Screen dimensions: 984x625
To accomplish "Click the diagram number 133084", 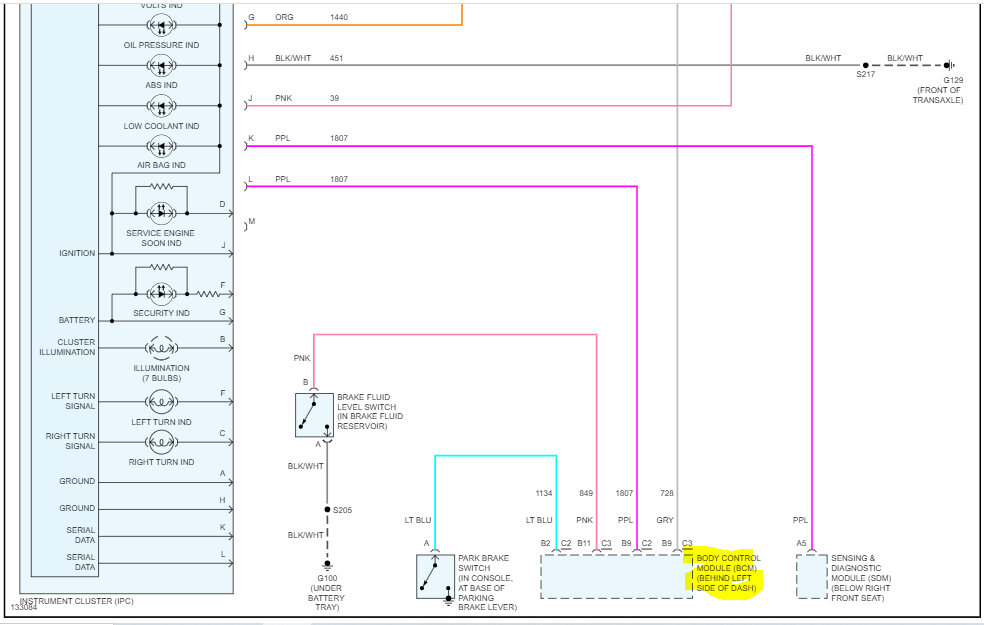I will (x=24, y=608).
